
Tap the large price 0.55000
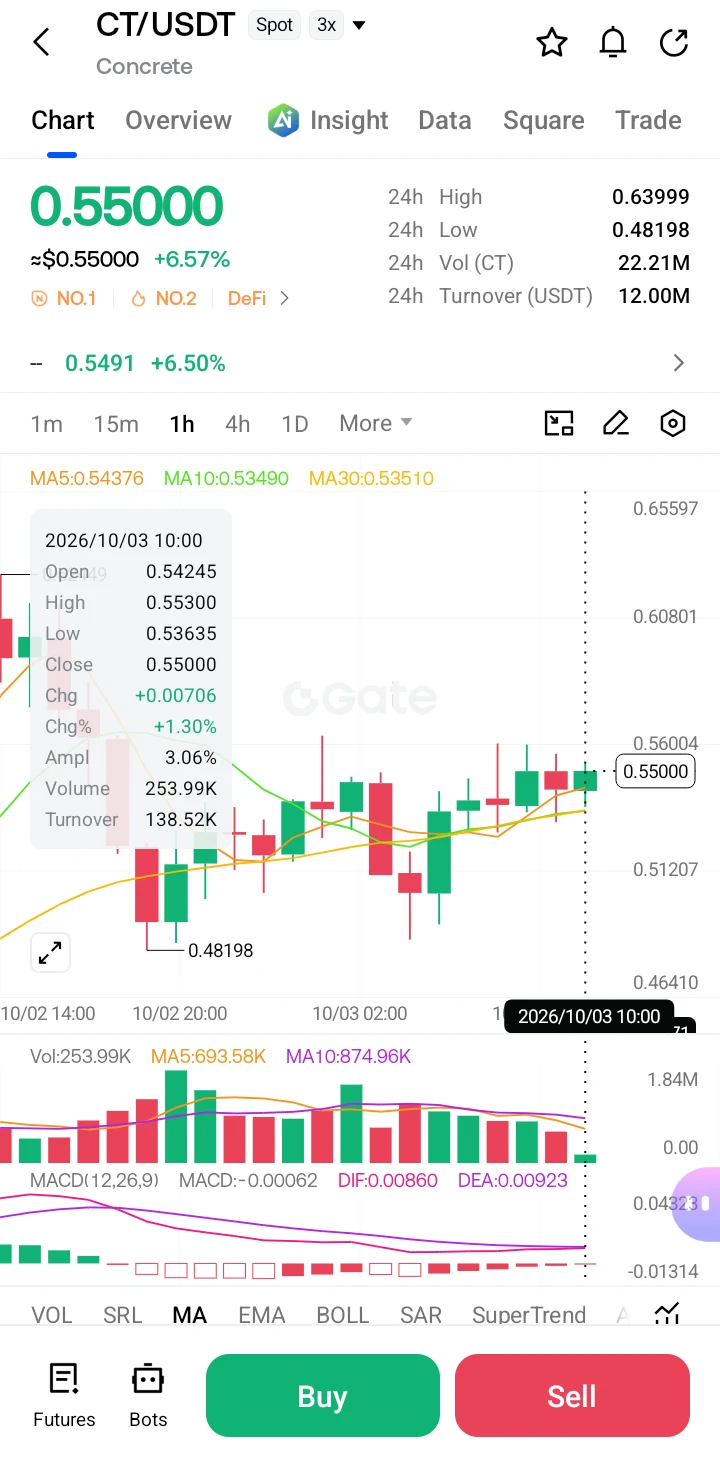coord(126,207)
